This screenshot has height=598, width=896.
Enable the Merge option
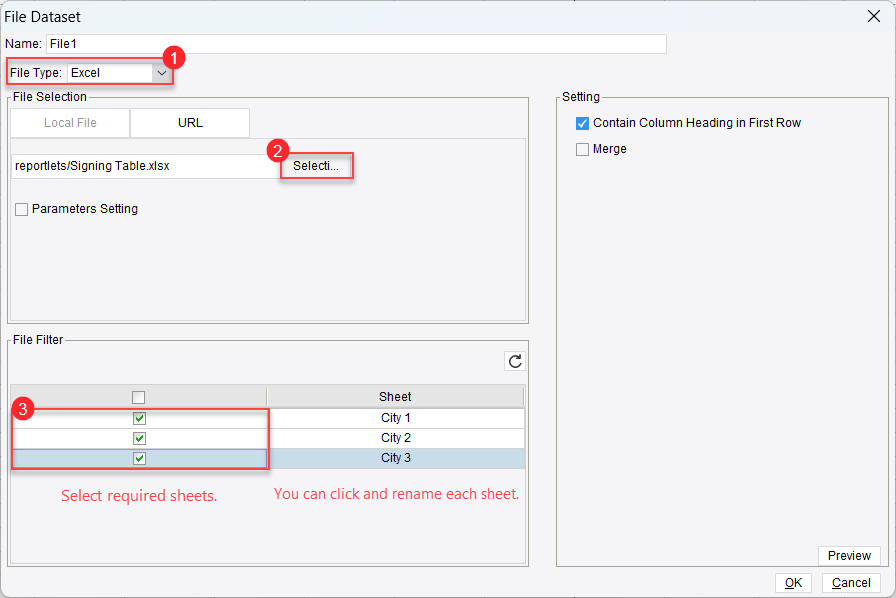pyautogui.click(x=582, y=148)
